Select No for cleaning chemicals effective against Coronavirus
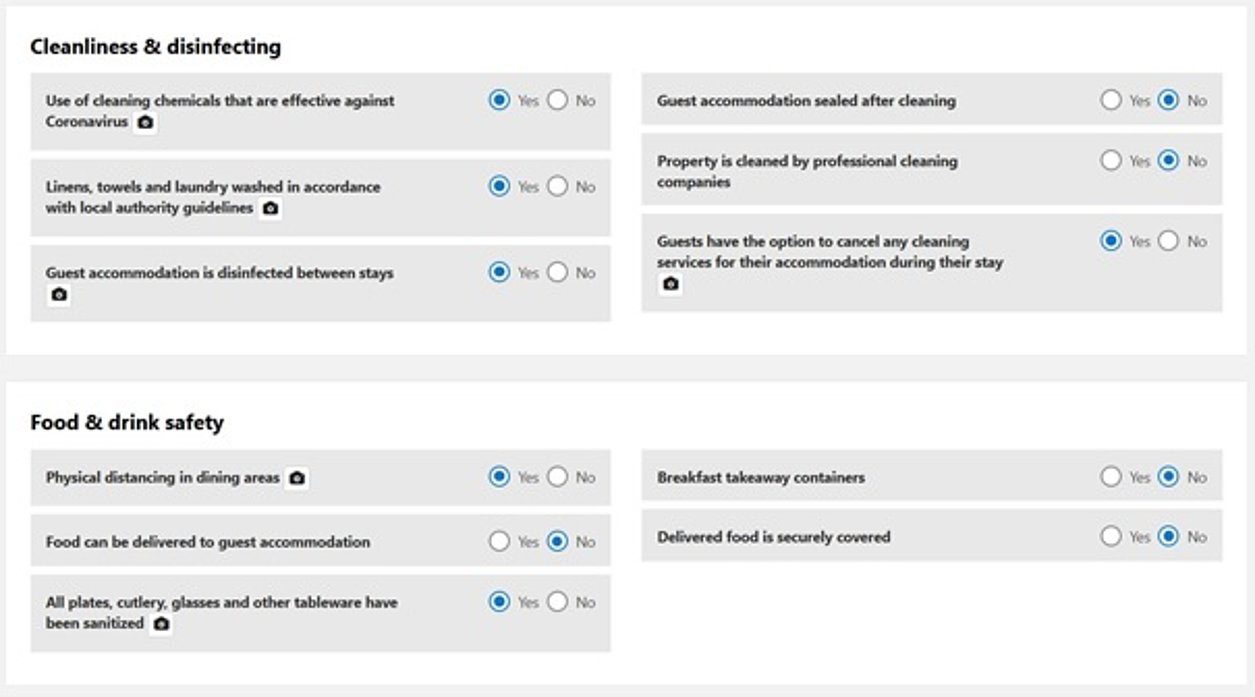The width and height of the screenshot is (1255, 697). [x=558, y=100]
